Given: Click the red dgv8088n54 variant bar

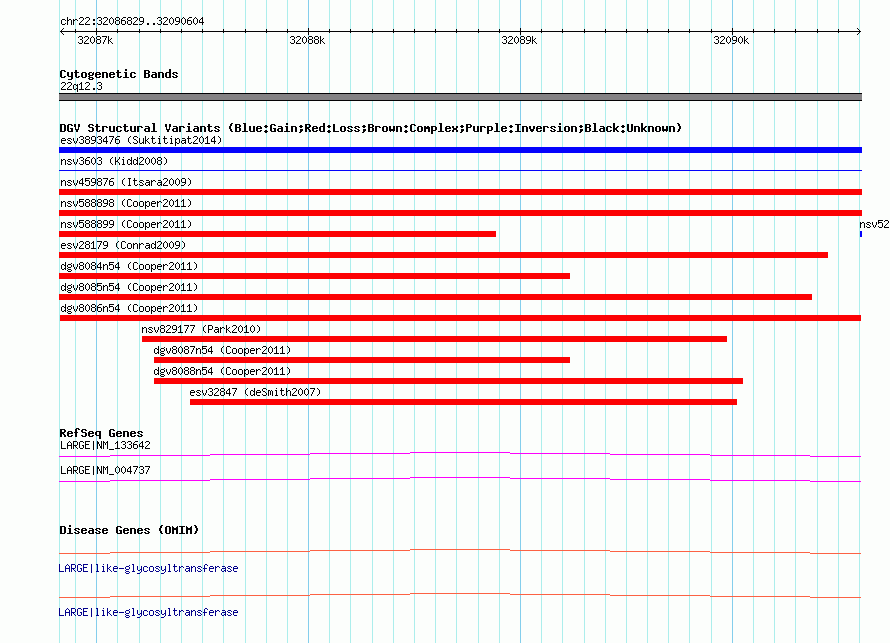Looking at the screenshot, I should pyautogui.click(x=448, y=381).
